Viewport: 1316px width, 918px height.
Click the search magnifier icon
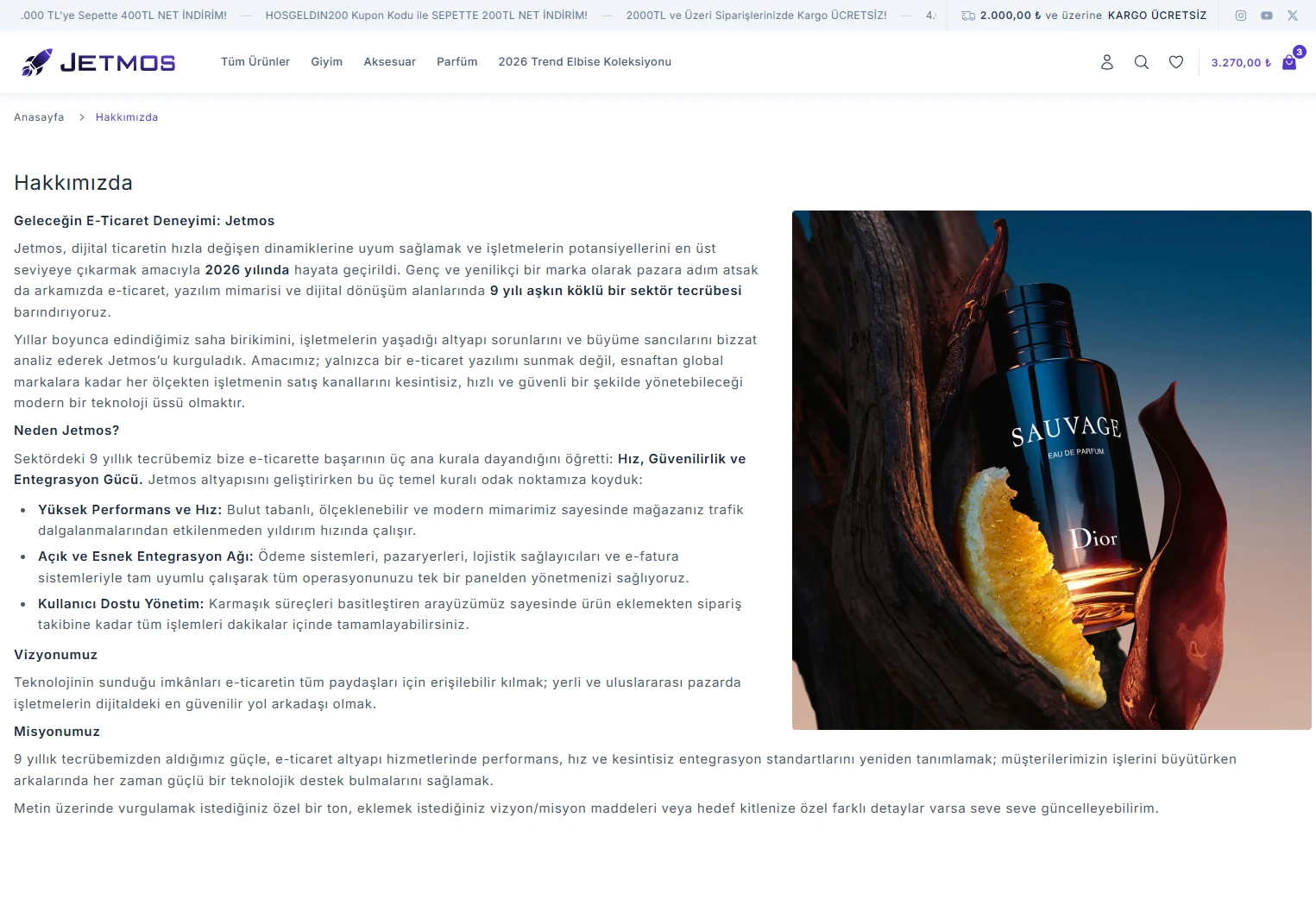(1142, 62)
